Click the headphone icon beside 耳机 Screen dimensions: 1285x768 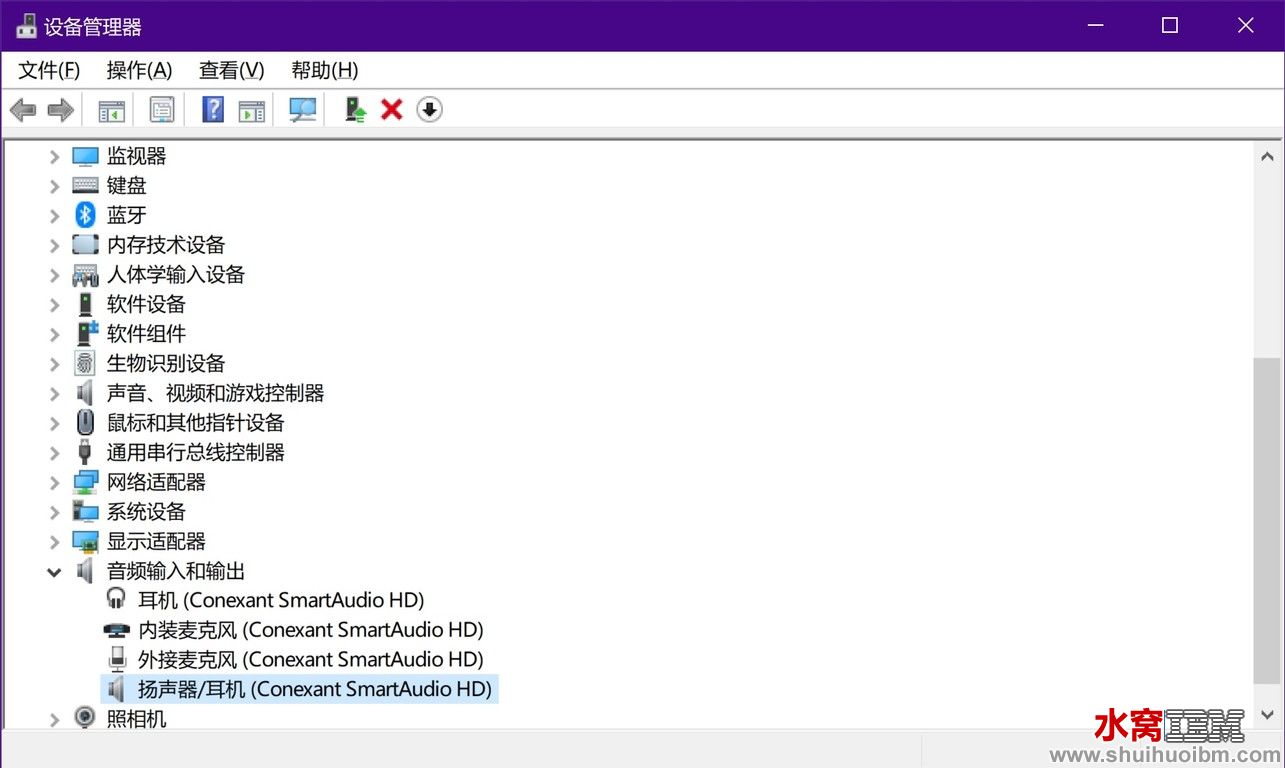[118, 600]
